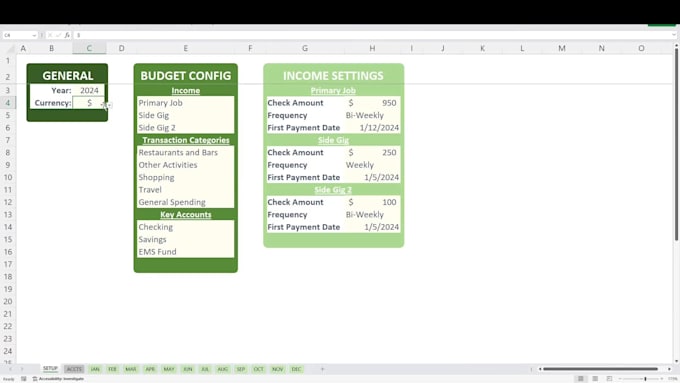Click horizontal scrollbar left arrow
Screen dimensions: 680x383
(x=540, y=369)
